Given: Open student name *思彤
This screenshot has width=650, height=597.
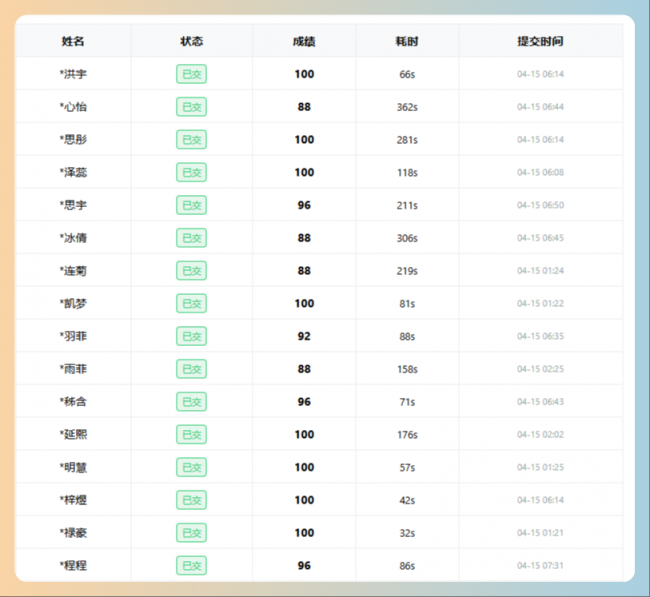Looking at the screenshot, I should pos(74,140).
